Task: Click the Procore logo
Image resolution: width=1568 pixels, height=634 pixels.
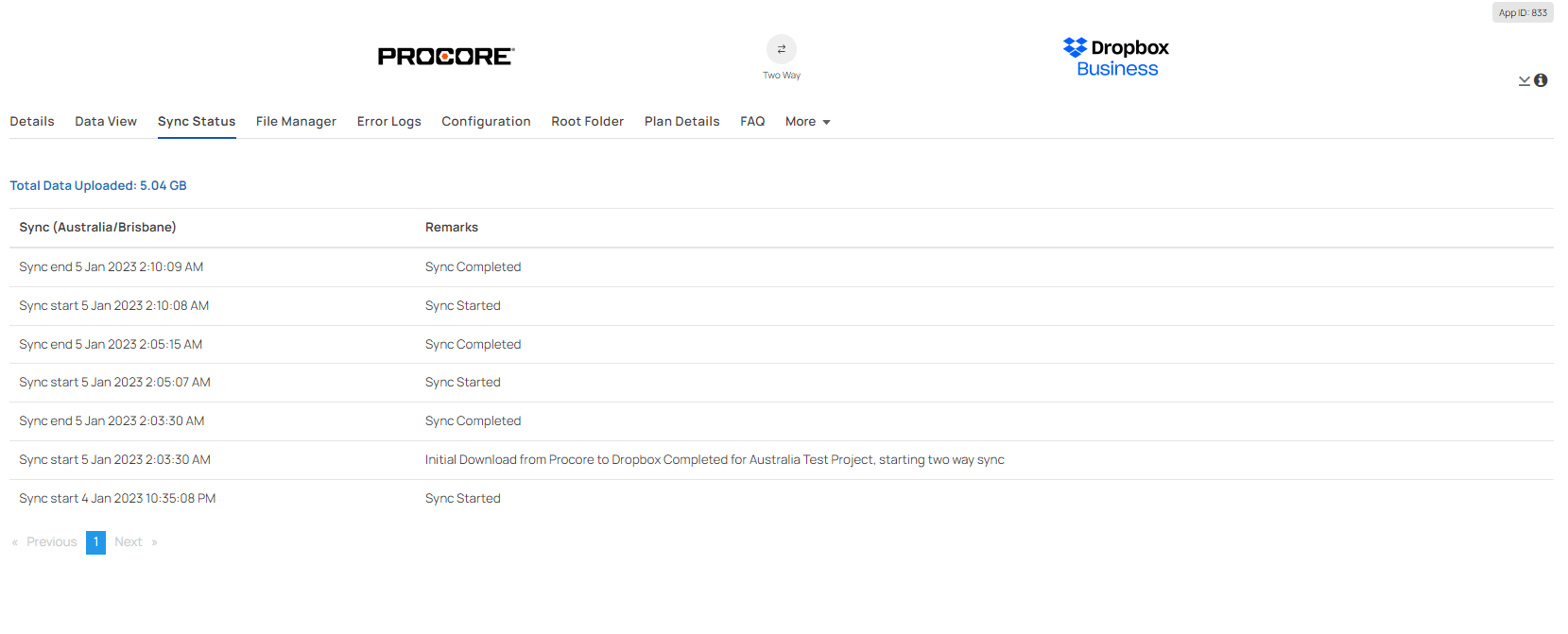Action: coord(446,57)
